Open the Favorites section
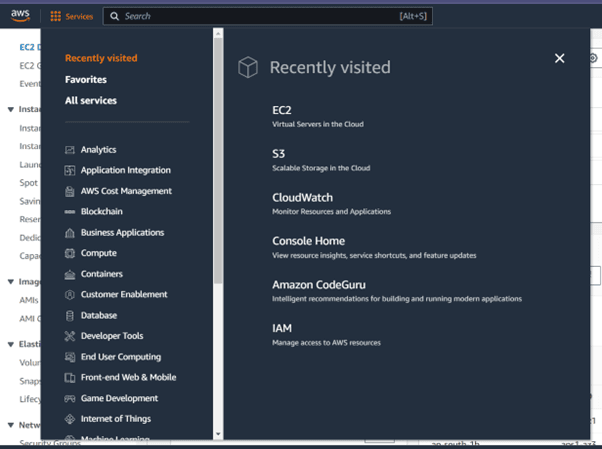 (86, 80)
